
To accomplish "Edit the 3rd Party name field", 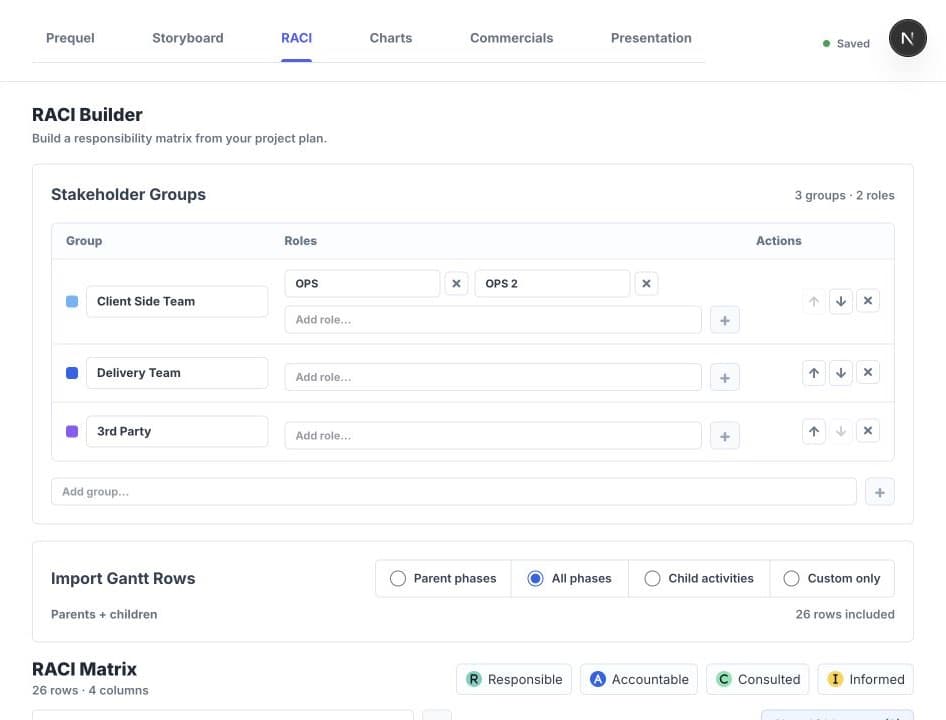I will point(177,432).
